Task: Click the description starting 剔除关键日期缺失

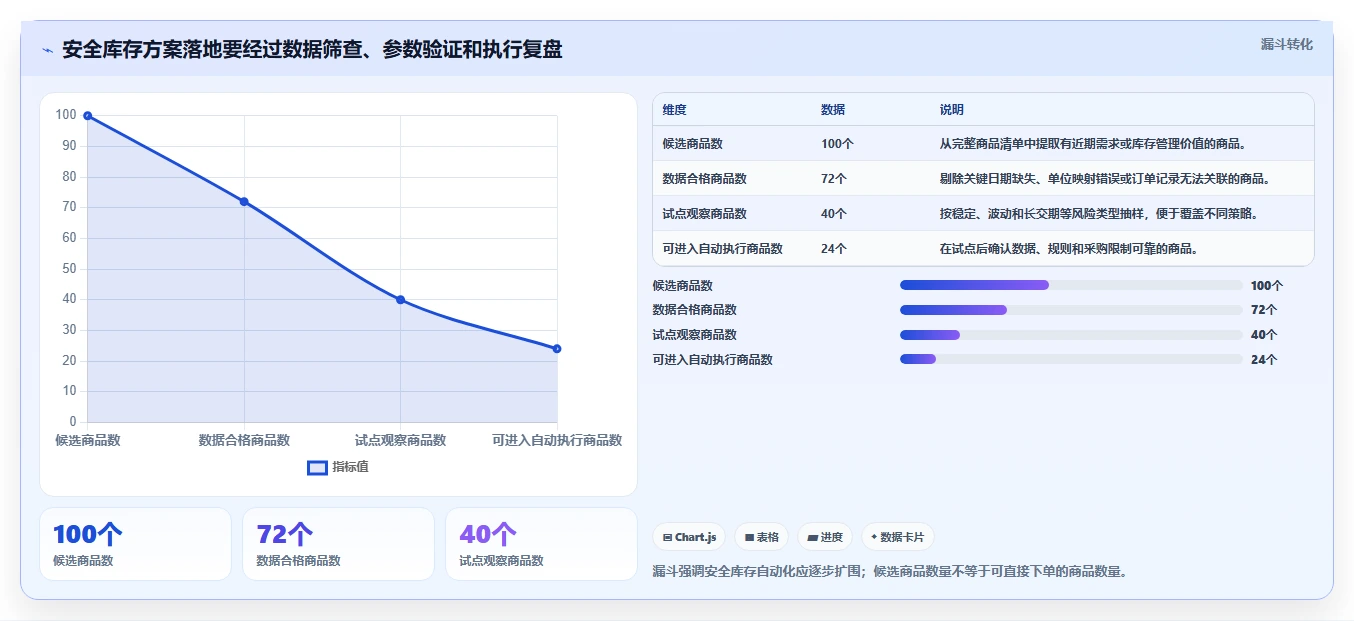Action: click(1105, 179)
